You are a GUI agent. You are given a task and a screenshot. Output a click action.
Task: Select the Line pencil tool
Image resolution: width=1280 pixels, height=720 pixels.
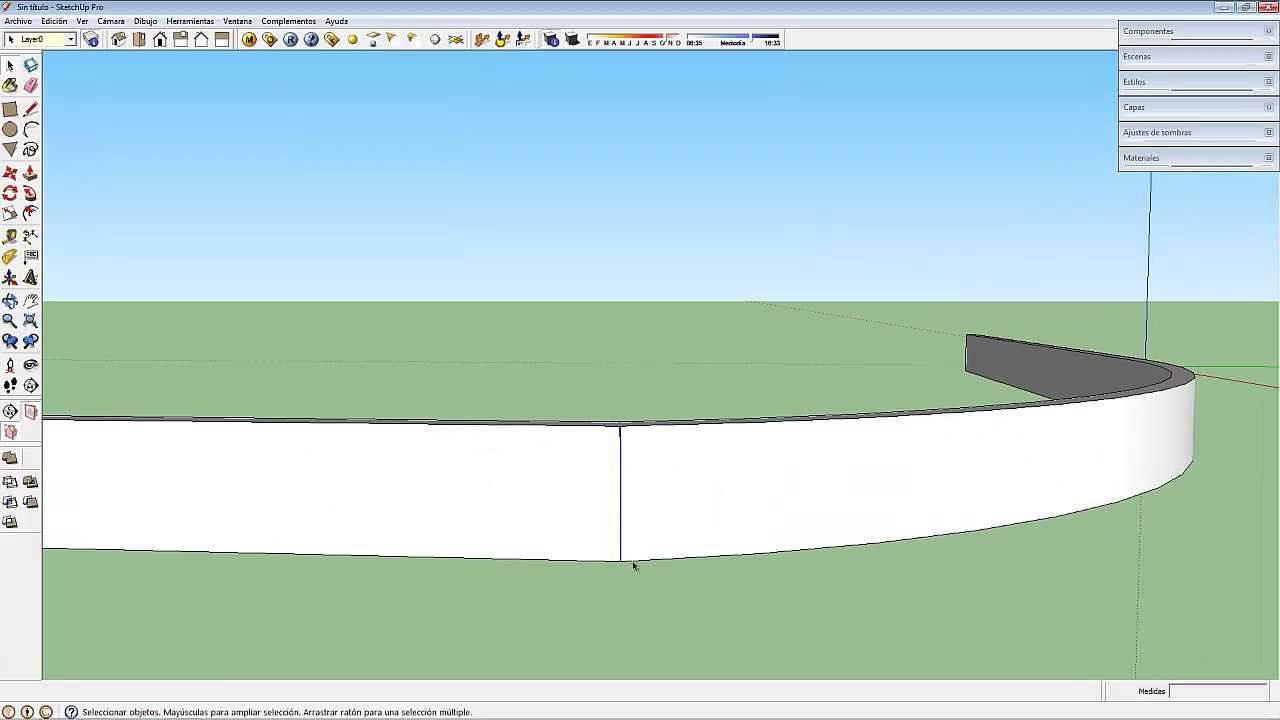click(30, 109)
